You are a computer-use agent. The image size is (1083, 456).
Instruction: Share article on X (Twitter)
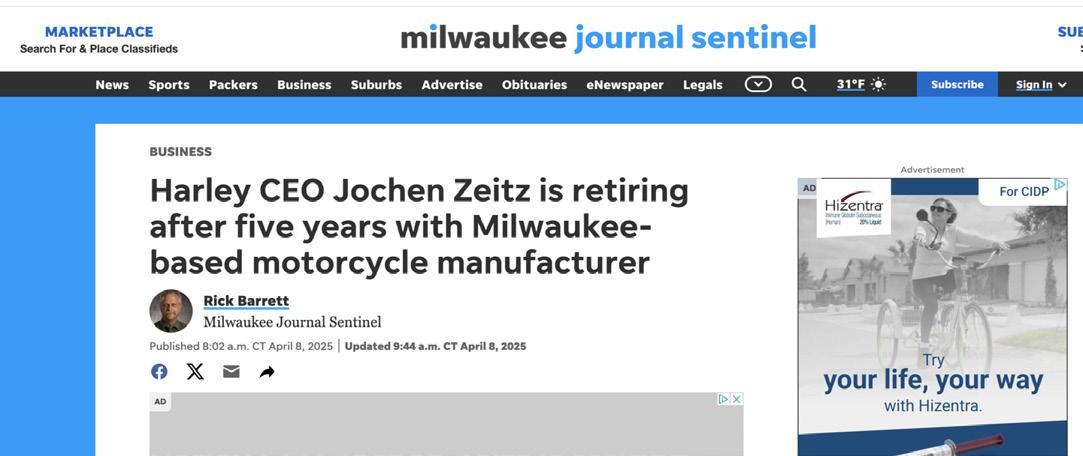pos(195,372)
